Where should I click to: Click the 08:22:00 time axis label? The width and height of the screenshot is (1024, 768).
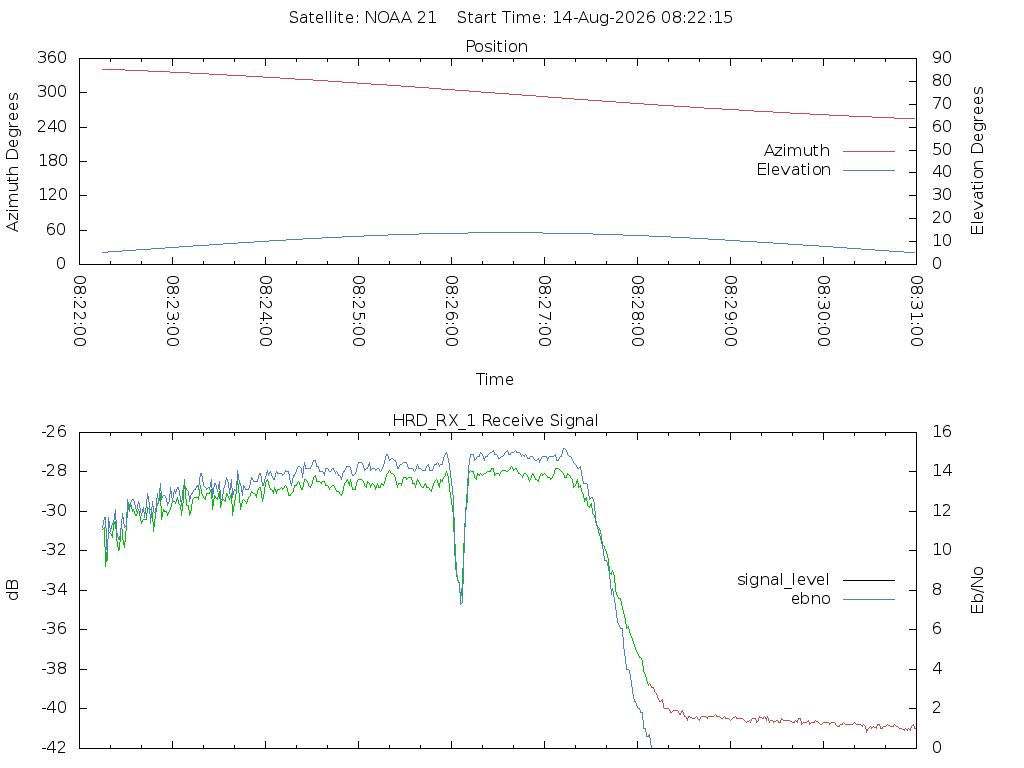coord(79,311)
